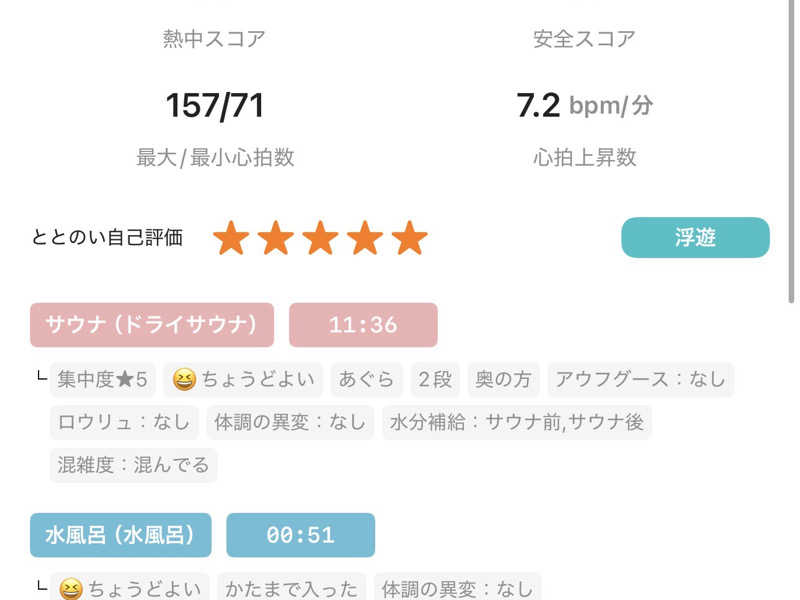Click the 集中度★5 tag
Viewport: 800px width, 600px height.
103,380
